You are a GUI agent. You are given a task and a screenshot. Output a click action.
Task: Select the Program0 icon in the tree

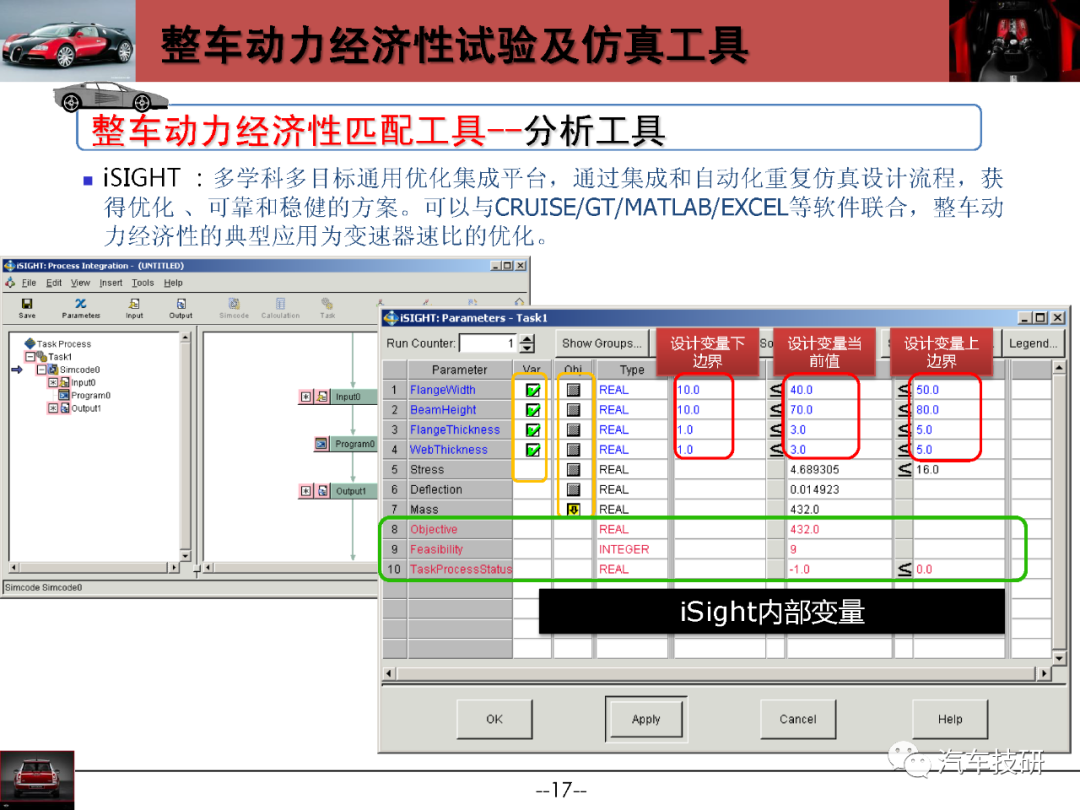64,395
